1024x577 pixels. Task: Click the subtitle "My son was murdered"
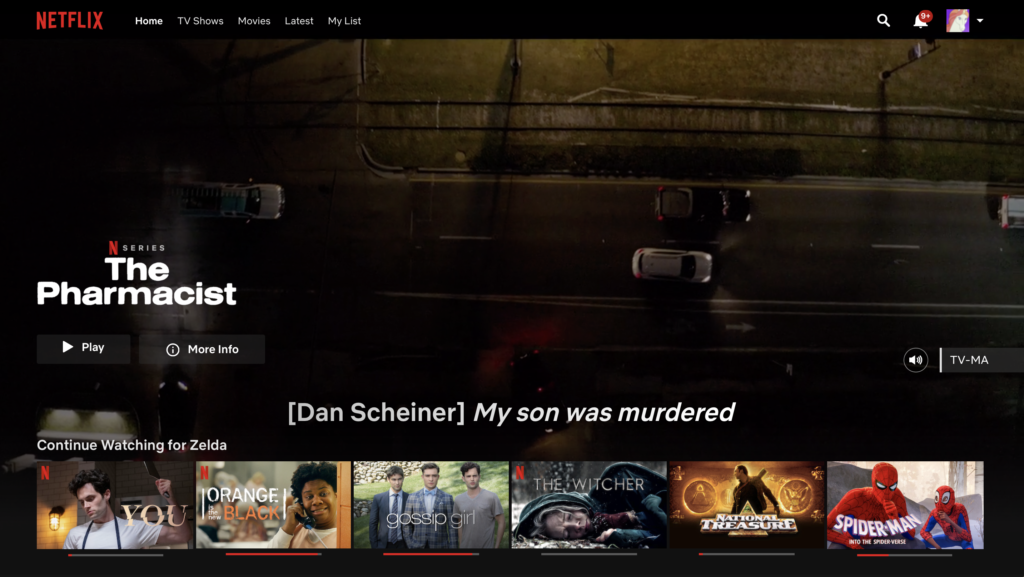coord(604,413)
